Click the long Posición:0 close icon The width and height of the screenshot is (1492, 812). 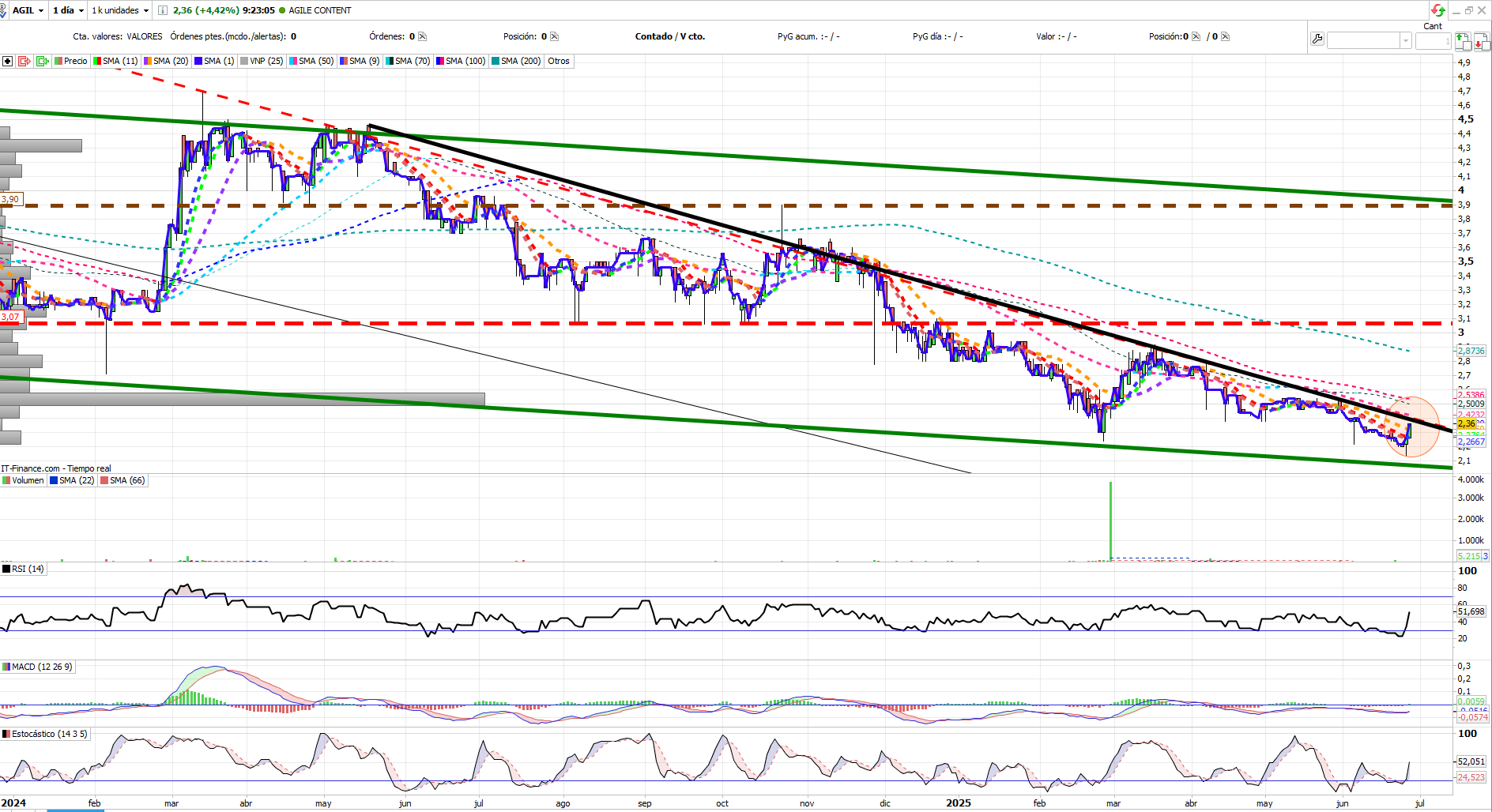coord(1196,36)
